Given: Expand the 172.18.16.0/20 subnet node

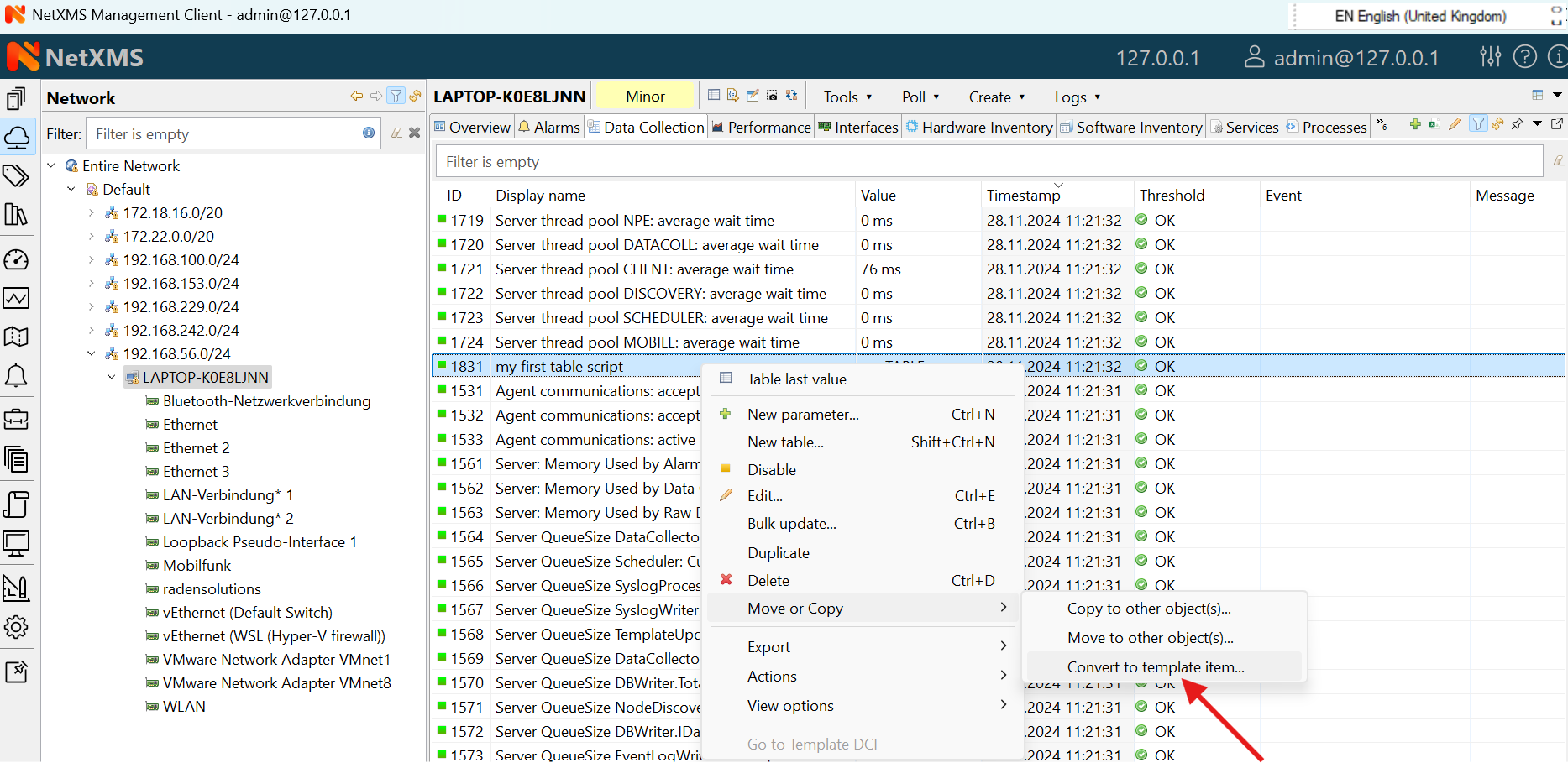Looking at the screenshot, I should [92, 213].
